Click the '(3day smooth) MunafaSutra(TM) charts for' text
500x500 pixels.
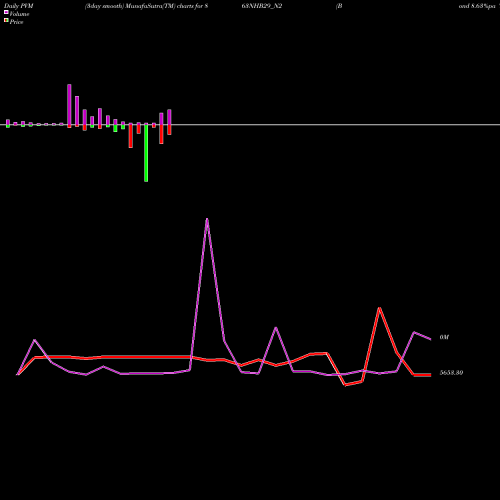[144, 6]
